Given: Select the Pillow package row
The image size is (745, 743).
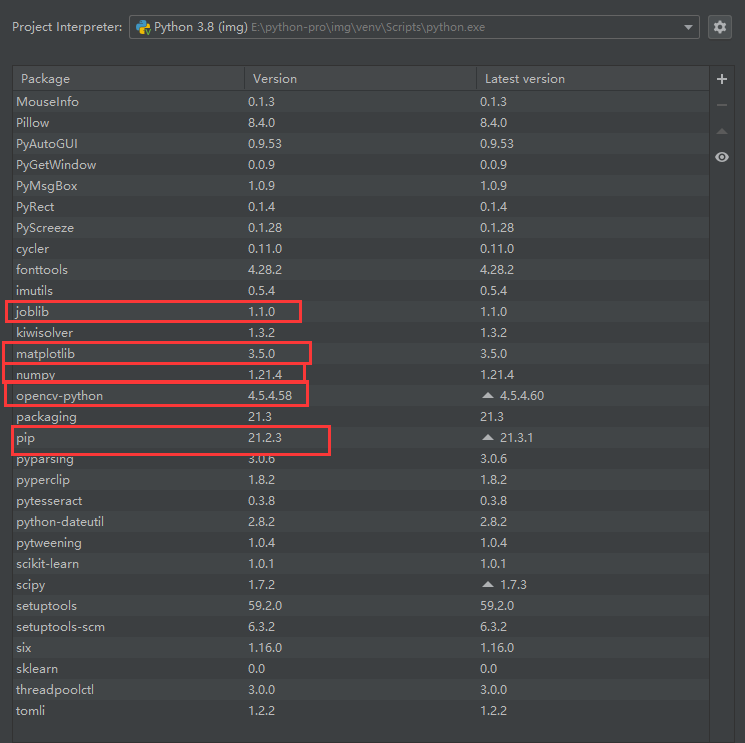Looking at the screenshot, I should [361, 123].
